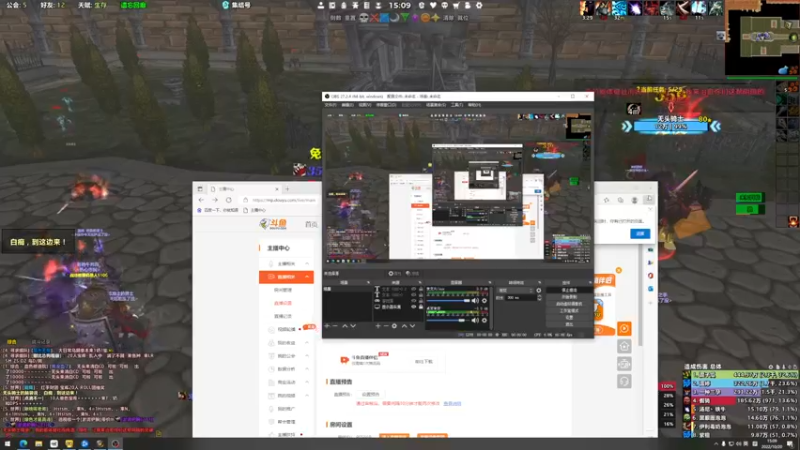Screen dimensions: 800x450
Task: Add a new source with plus icon in OBS Sources
Action: click(378, 326)
